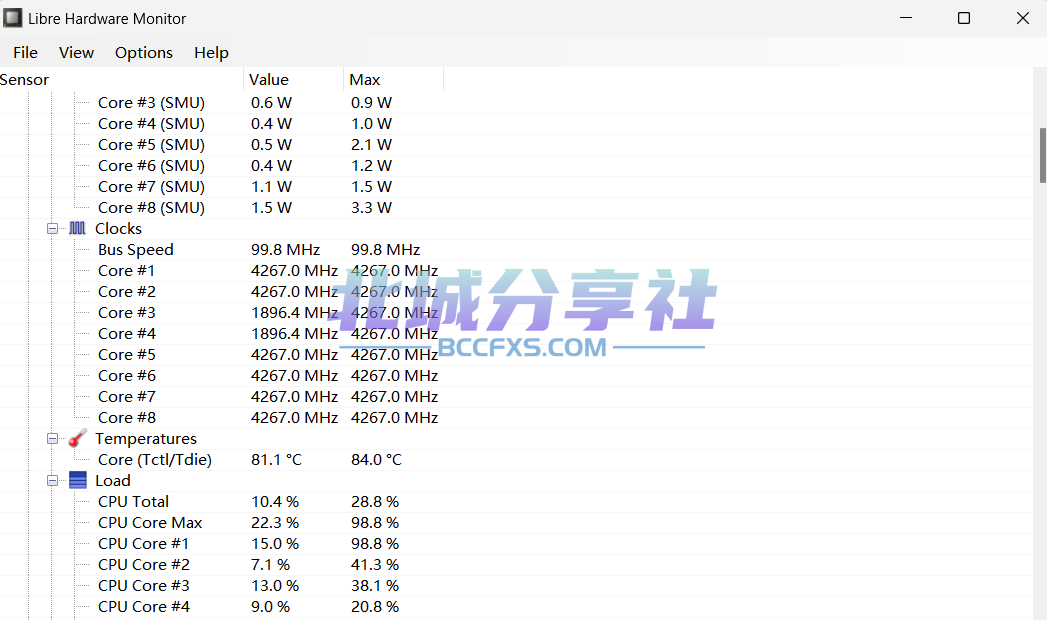Click the 28.8 % CPU Total max
This screenshot has width=1047, height=620.
pos(375,502)
